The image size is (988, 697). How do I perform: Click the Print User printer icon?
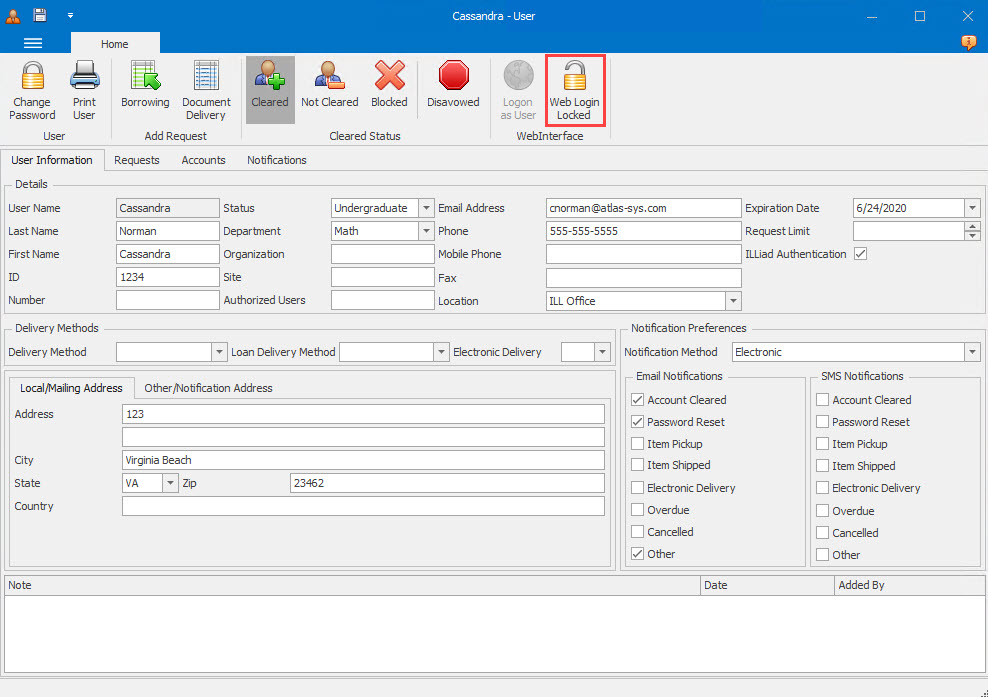[84, 78]
